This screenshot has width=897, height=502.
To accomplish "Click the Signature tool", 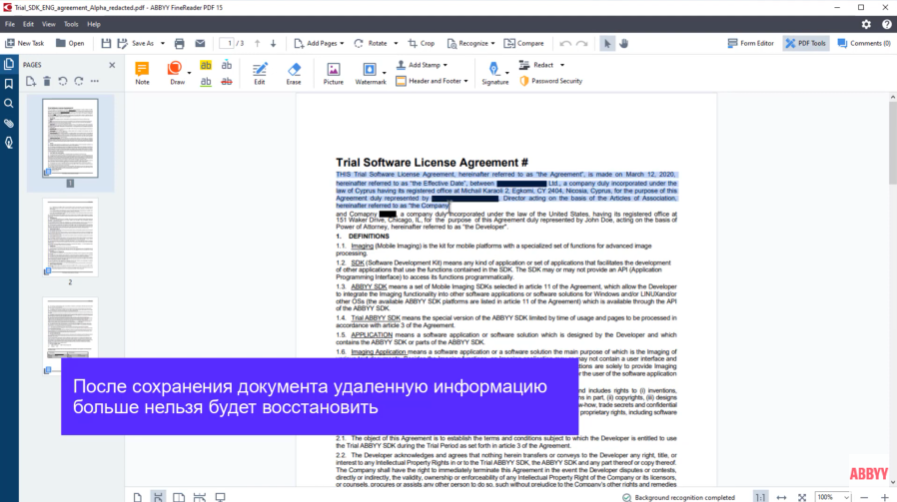I will pos(495,73).
